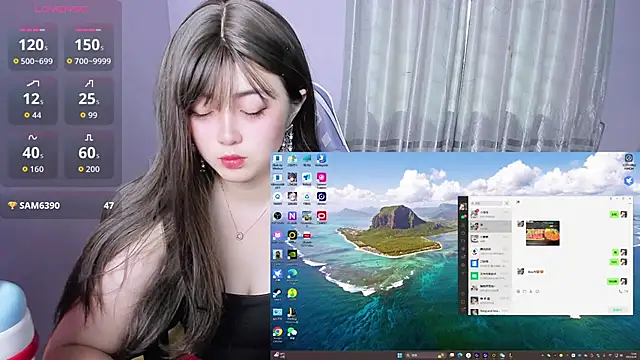
Task: Click the green Send button in WeChat
Action: click(x=618, y=310)
